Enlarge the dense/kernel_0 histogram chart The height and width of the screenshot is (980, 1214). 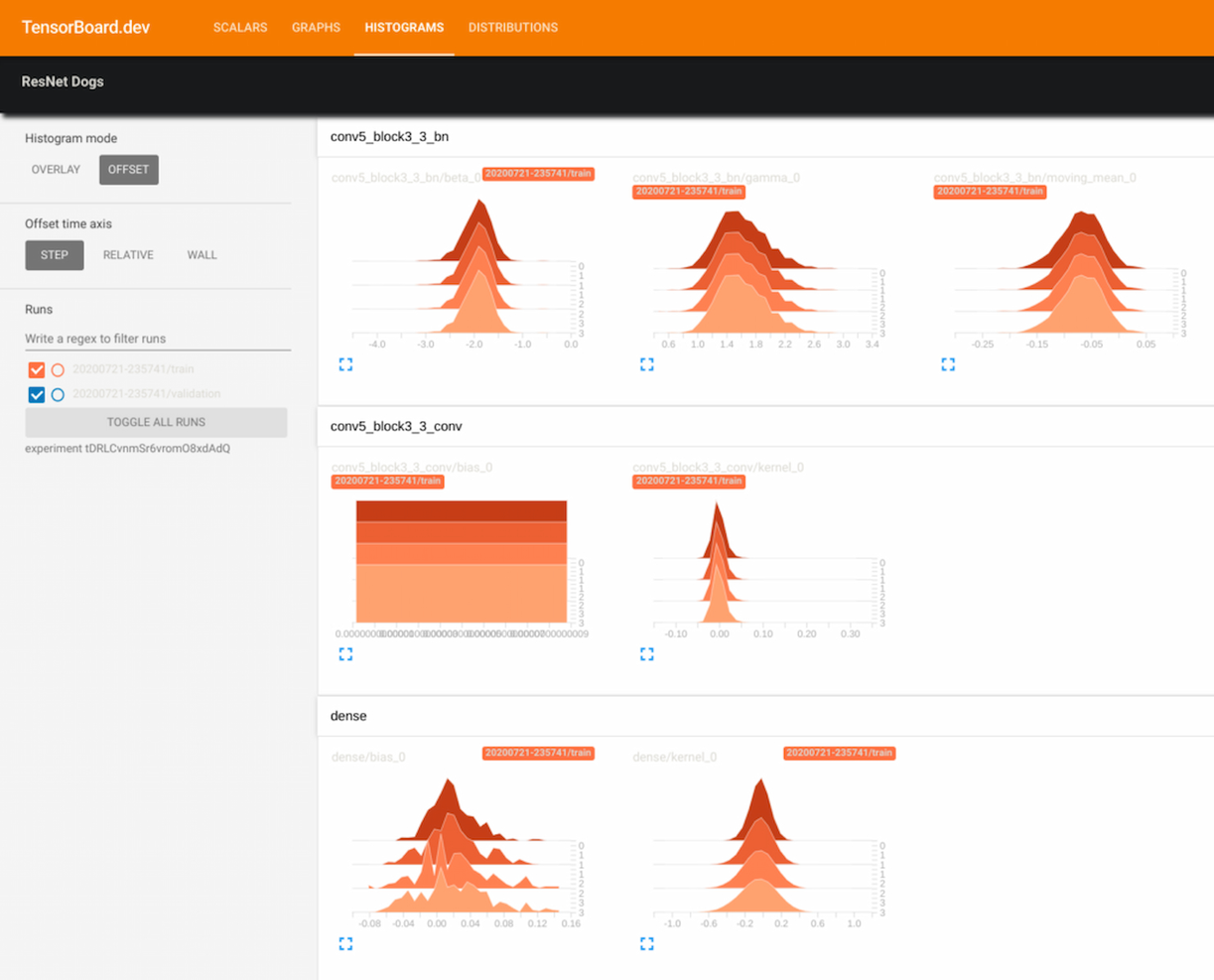(646, 943)
